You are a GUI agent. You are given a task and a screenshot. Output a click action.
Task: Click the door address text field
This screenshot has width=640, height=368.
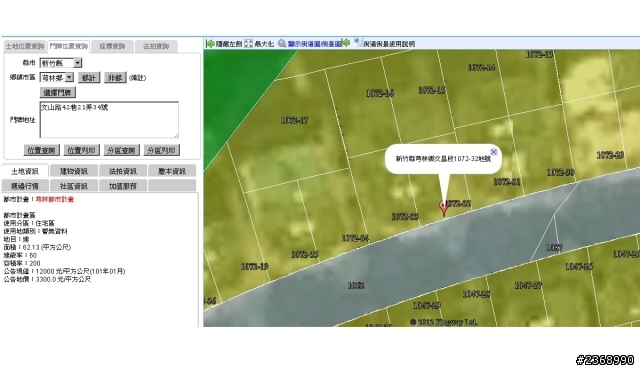[109, 120]
